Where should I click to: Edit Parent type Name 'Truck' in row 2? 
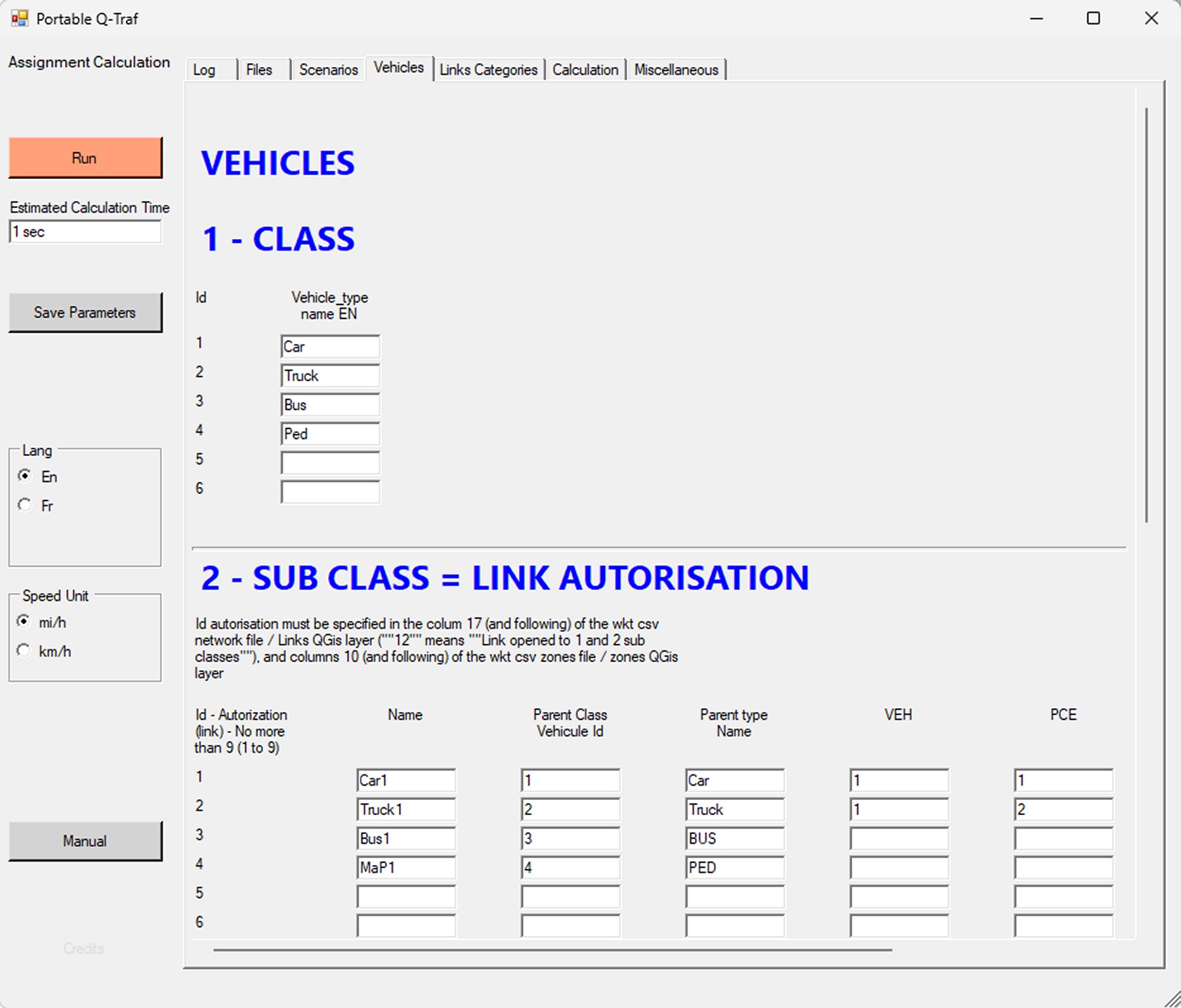[x=735, y=809]
